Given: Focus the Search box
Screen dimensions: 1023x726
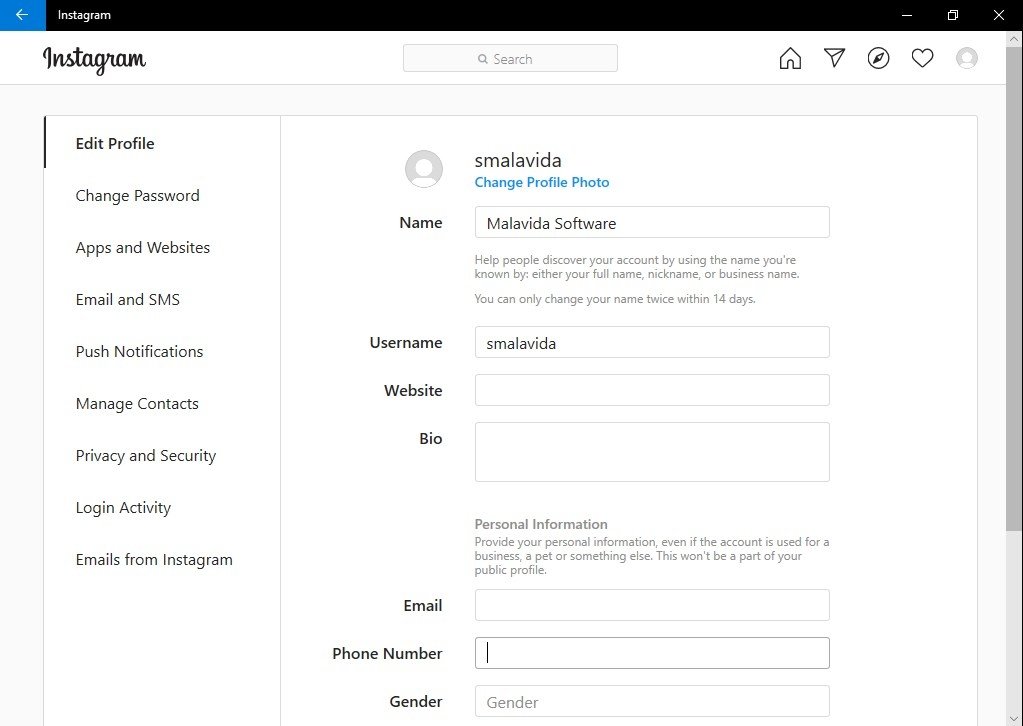Looking at the screenshot, I should coord(510,59).
